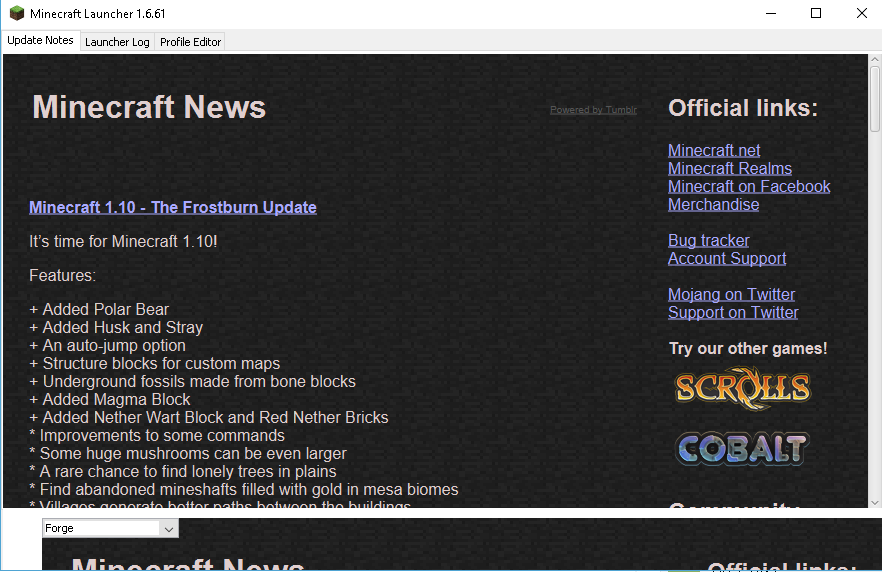The height and width of the screenshot is (572, 882).
Task: Click 'Some huge mushrooms can be even larger'
Action: 188,453
